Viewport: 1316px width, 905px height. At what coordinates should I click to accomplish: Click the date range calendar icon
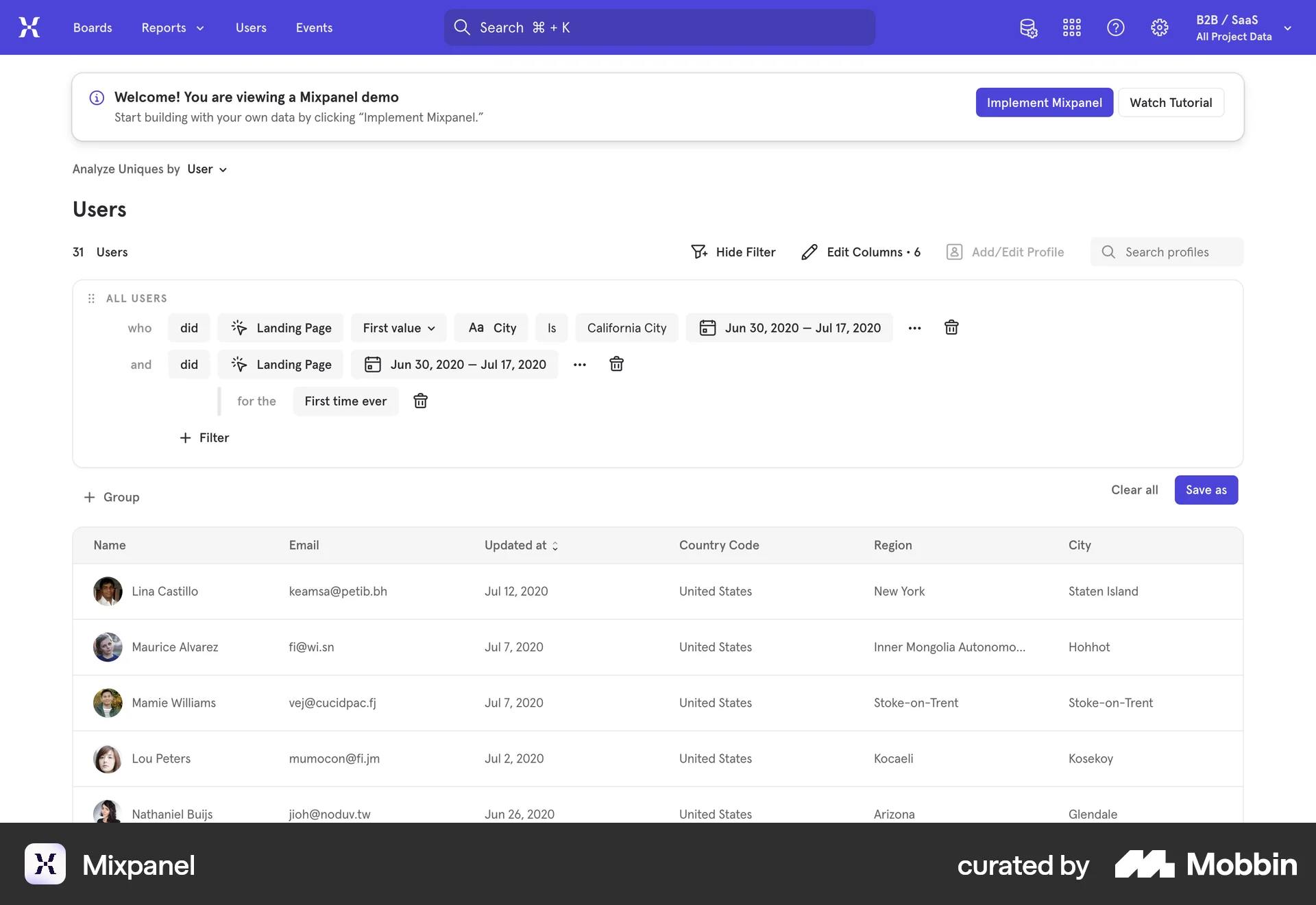707,328
